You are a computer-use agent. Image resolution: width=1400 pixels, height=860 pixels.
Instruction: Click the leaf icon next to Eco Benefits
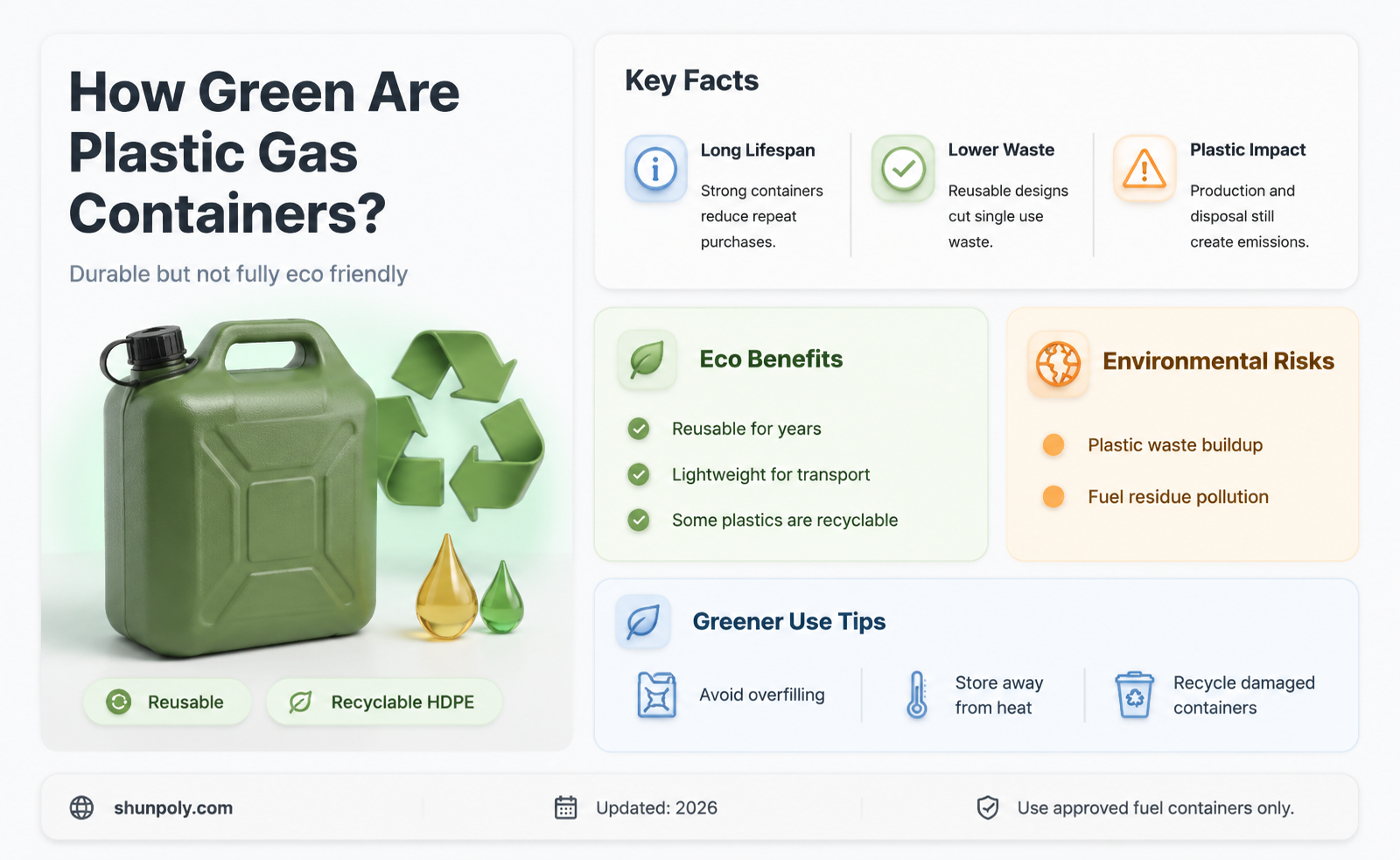(x=647, y=360)
